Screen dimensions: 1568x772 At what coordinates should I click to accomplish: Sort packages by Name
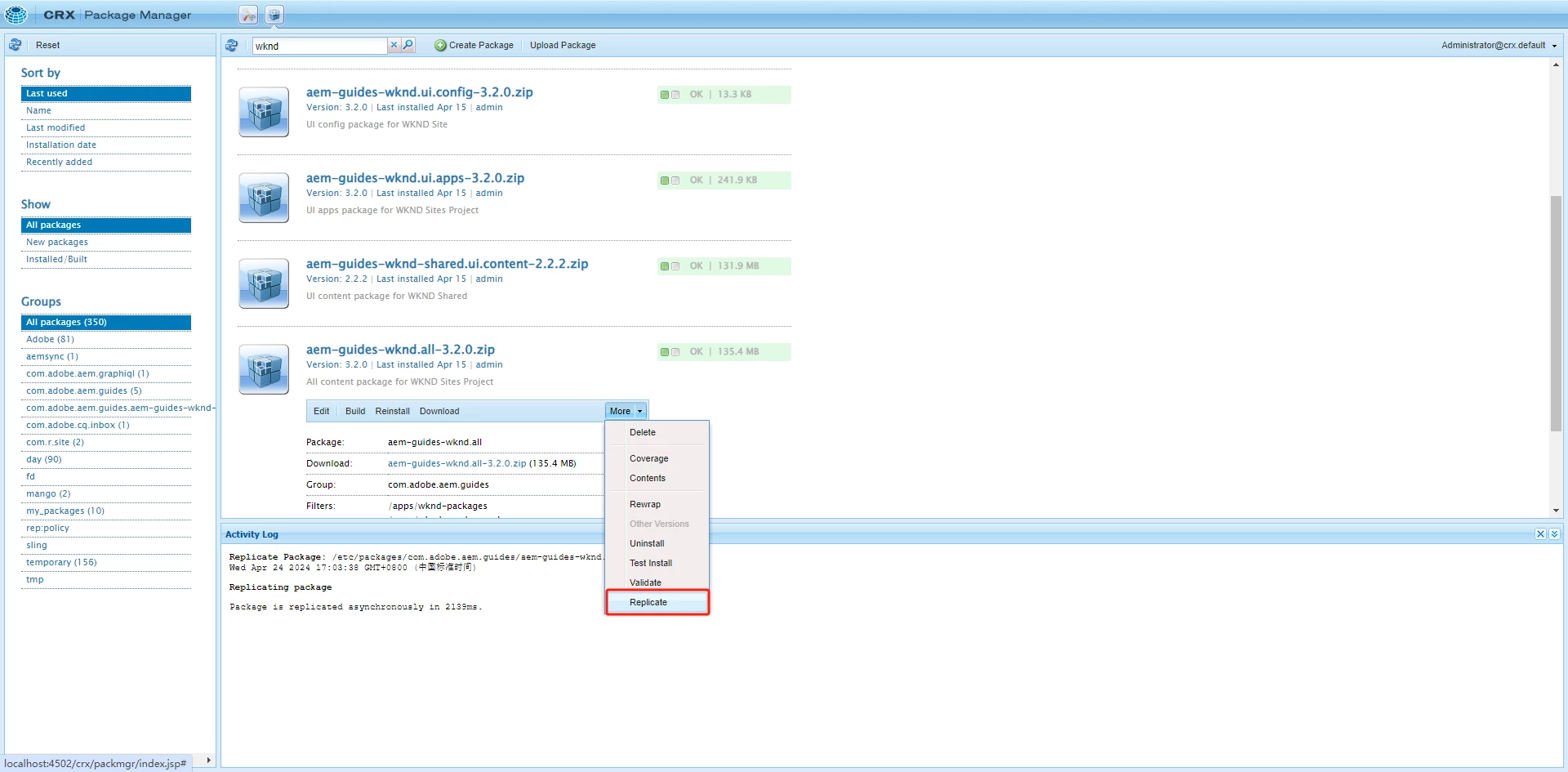106,110
